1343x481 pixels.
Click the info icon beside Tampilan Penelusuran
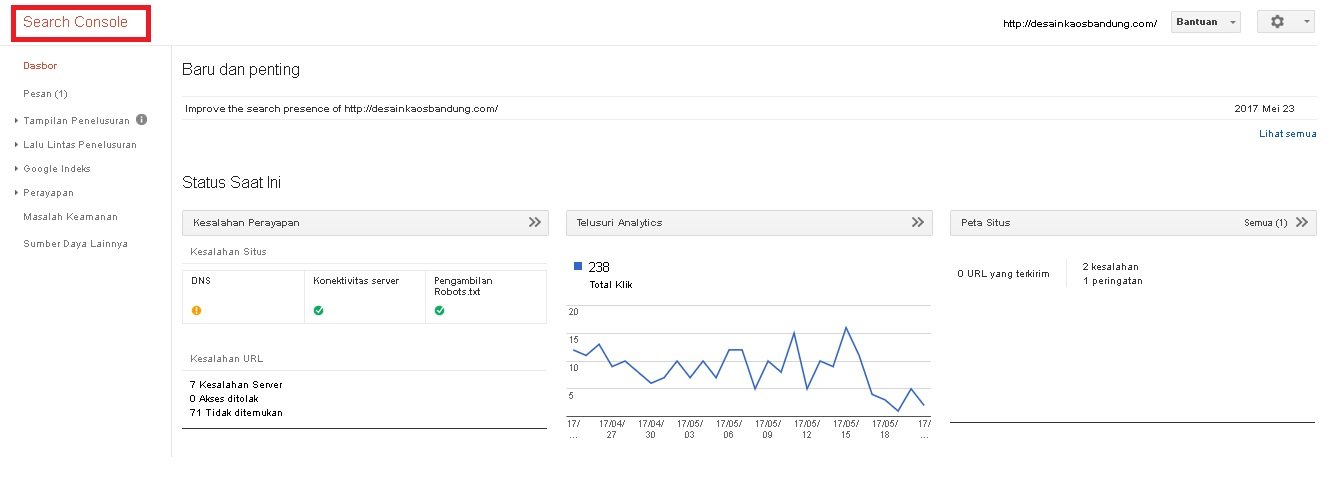coord(141,120)
